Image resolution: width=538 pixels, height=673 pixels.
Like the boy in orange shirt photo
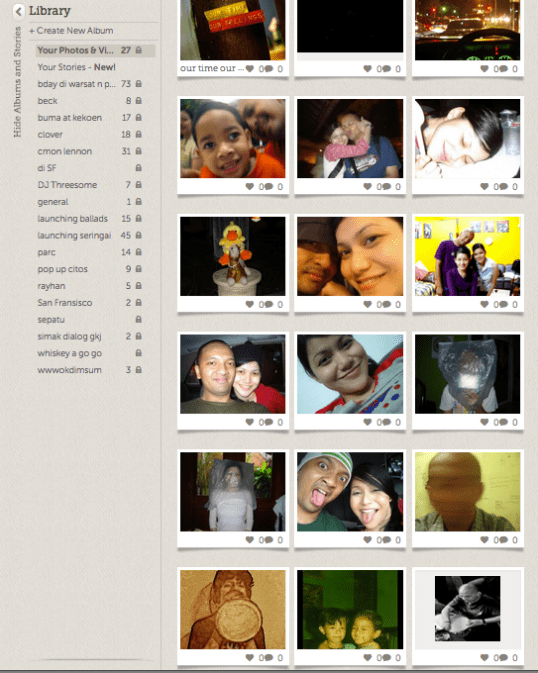(250, 186)
